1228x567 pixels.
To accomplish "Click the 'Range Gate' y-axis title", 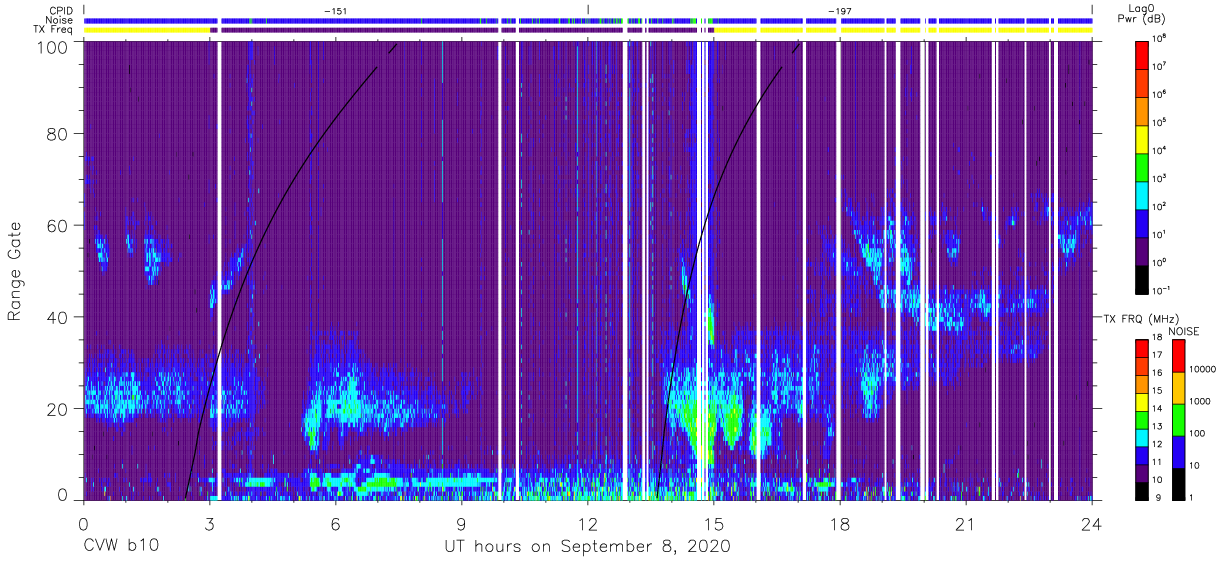I will pyautogui.click(x=15, y=272).
